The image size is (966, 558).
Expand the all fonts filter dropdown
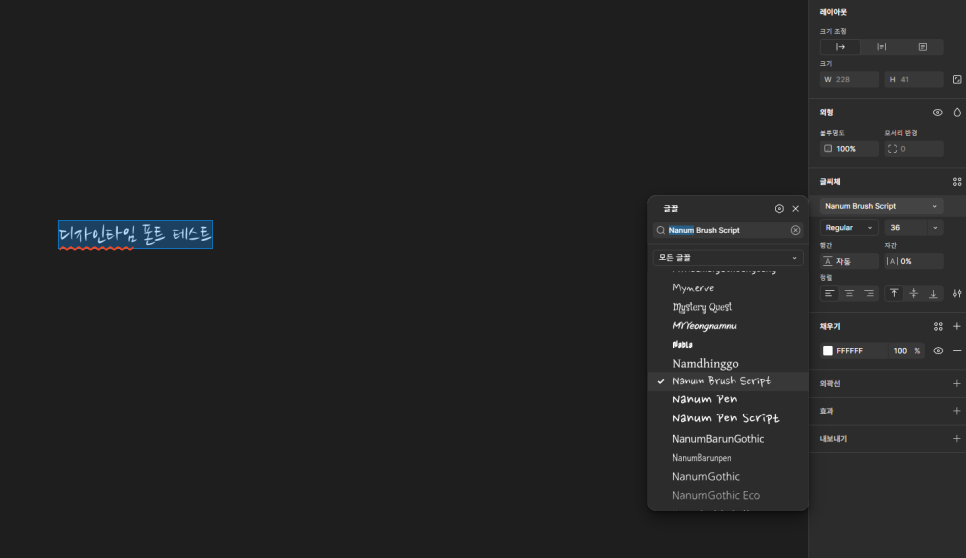(728, 257)
